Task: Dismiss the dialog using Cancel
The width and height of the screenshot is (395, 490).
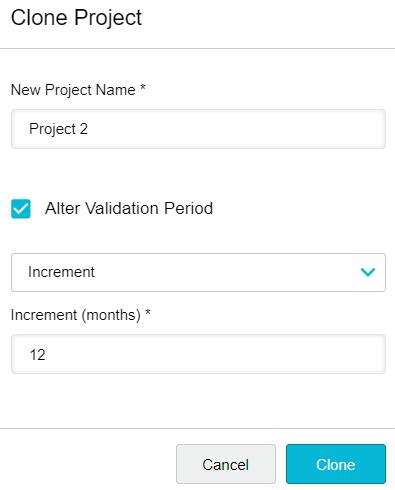Action: pyautogui.click(x=226, y=464)
